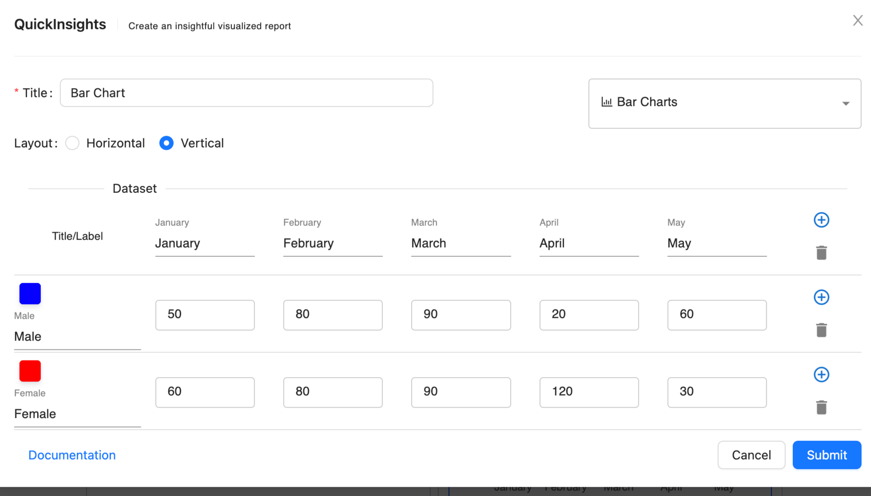This screenshot has width=871, height=496.
Task: Click the Title input containing Bar Chart
Action: click(246, 93)
